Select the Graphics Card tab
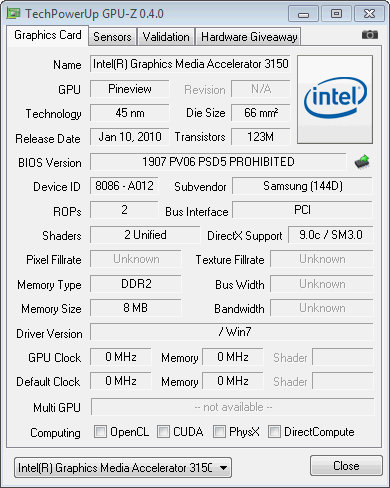 48,35
